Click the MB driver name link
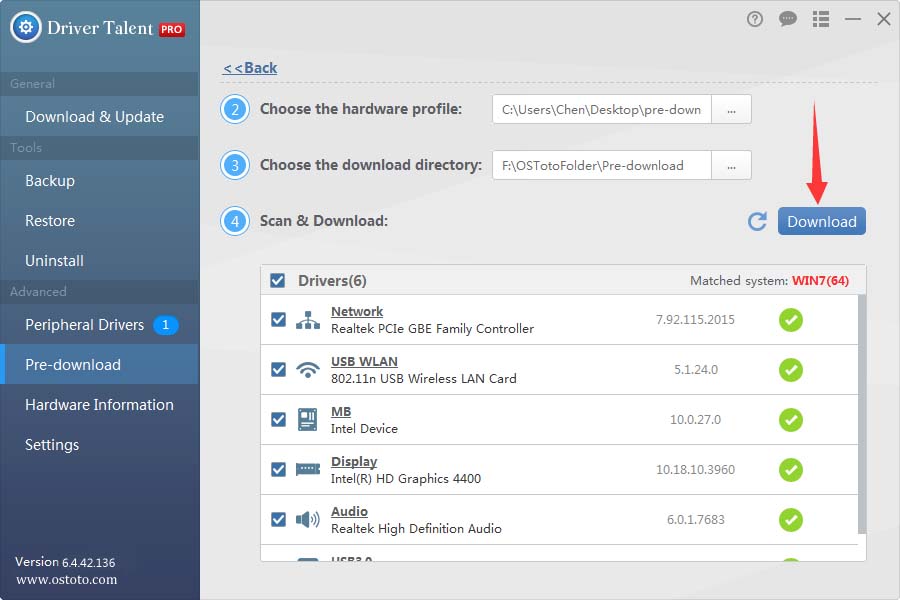Viewport: 900px width, 600px height. click(341, 411)
